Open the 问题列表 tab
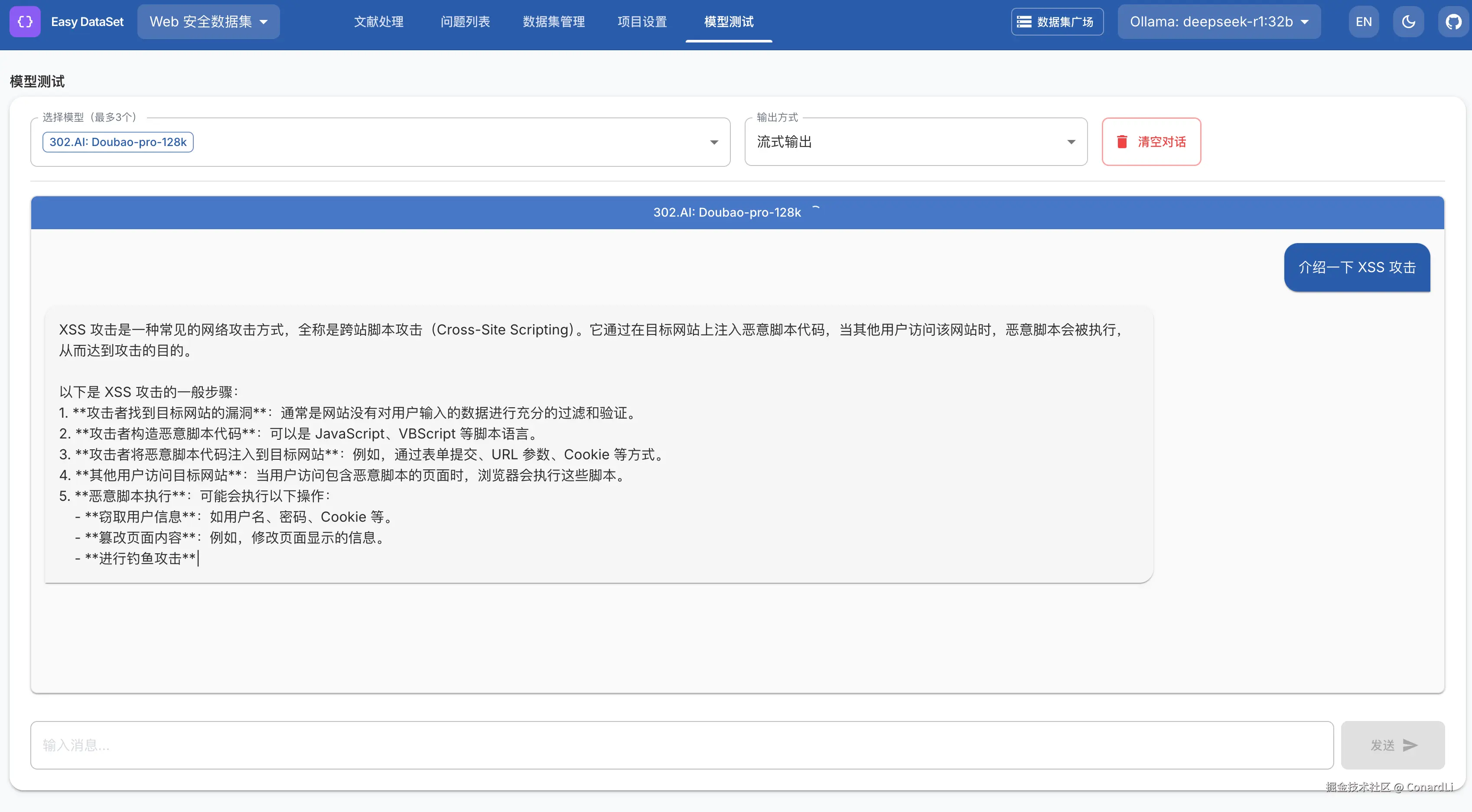This screenshot has width=1472, height=812. coord(465,22)
